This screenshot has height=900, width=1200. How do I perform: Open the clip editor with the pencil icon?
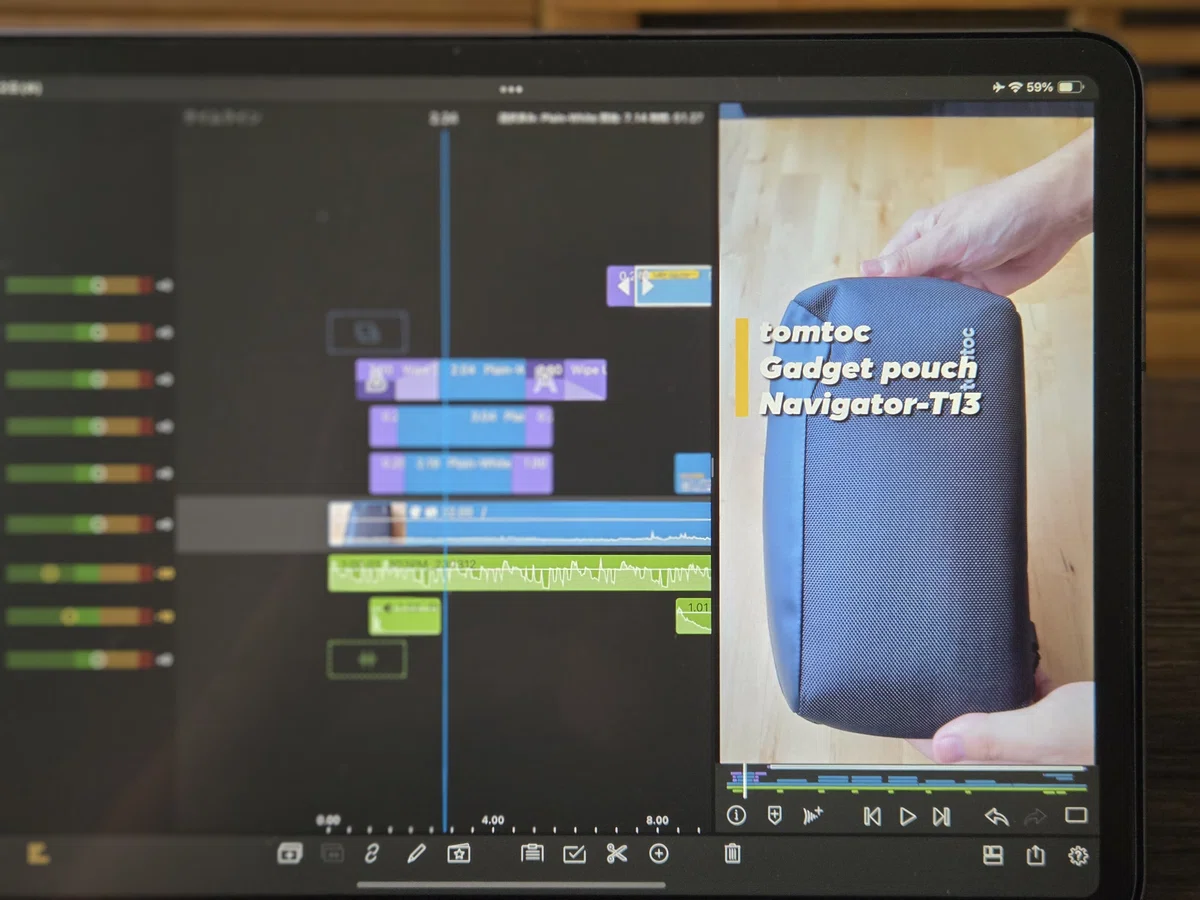click(416, 854)
